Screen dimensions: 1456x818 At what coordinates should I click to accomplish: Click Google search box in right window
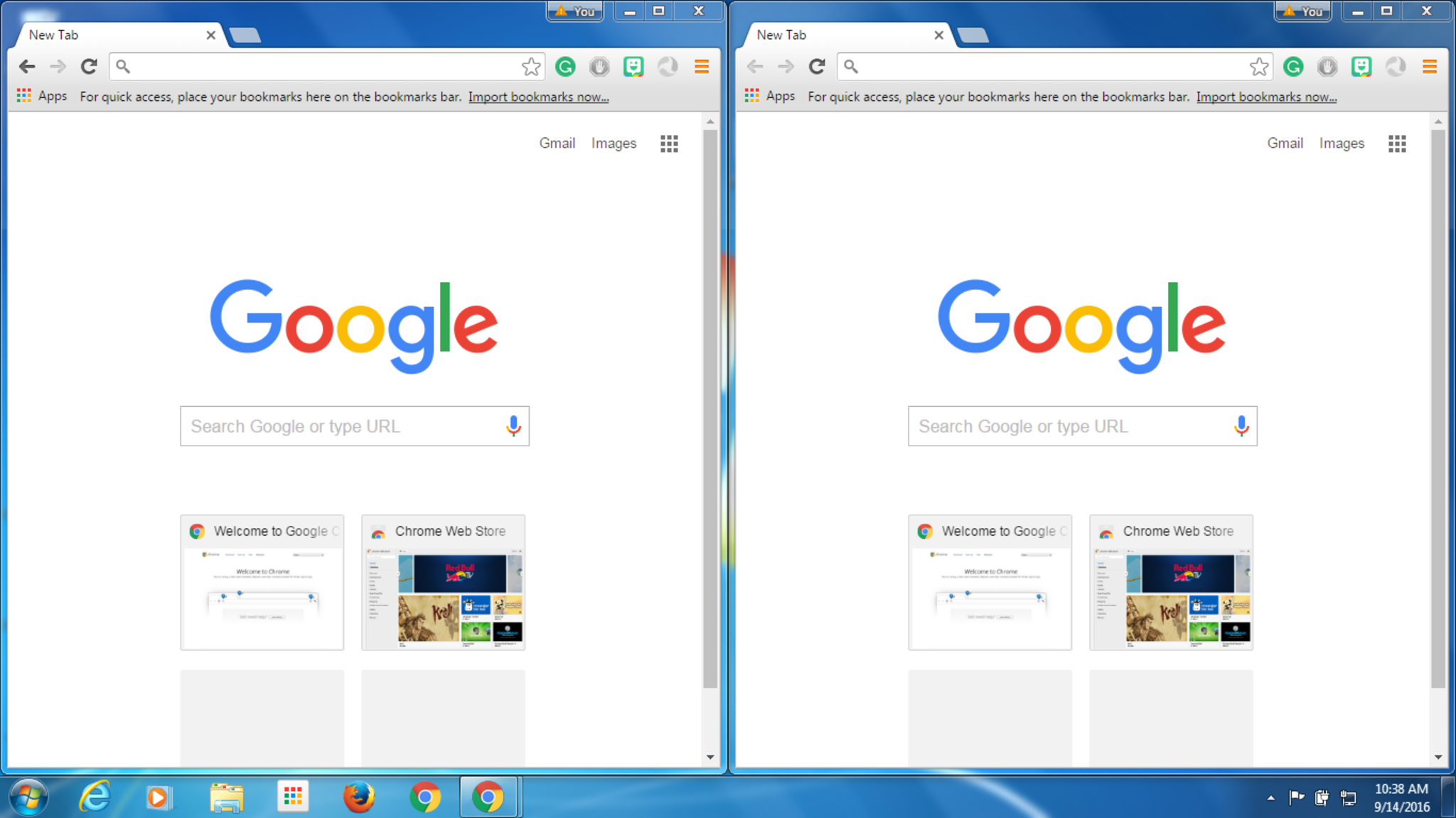[x=1066, y=426]
